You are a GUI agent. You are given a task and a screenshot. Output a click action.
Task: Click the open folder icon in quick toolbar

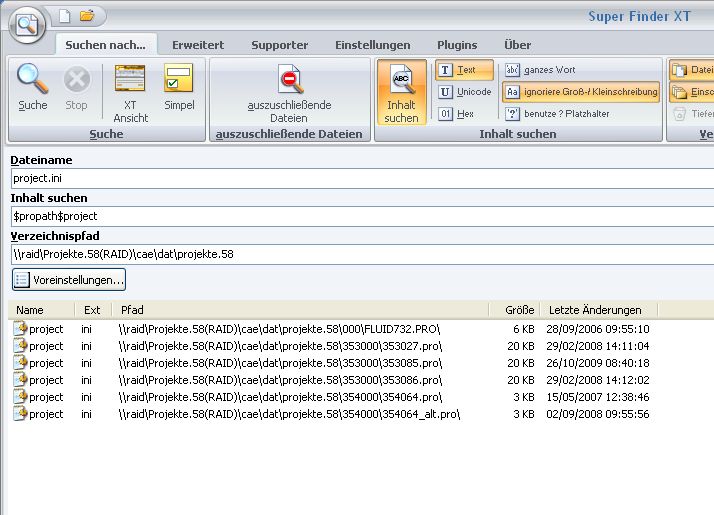click(x=87, y=16)
